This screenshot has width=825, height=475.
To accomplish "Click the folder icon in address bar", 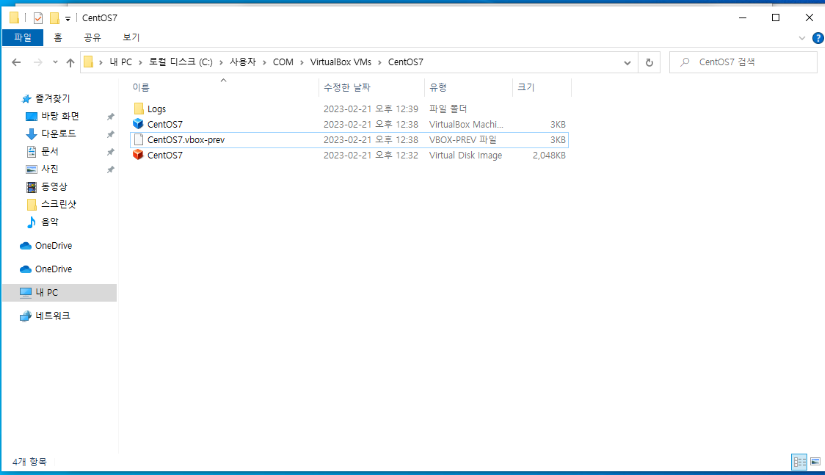I will point(88,62).
